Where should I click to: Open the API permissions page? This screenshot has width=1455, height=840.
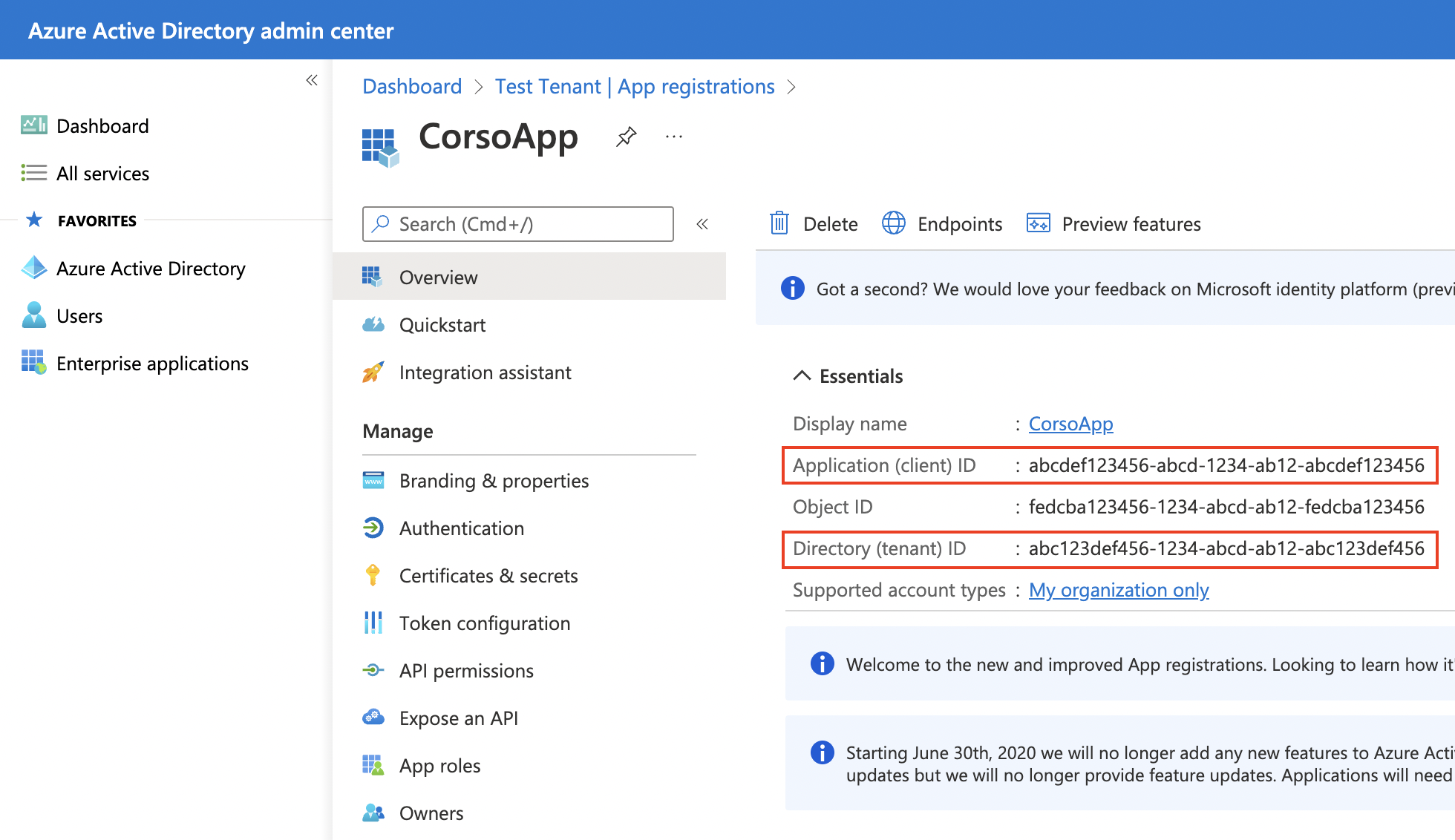coord(466,671)
